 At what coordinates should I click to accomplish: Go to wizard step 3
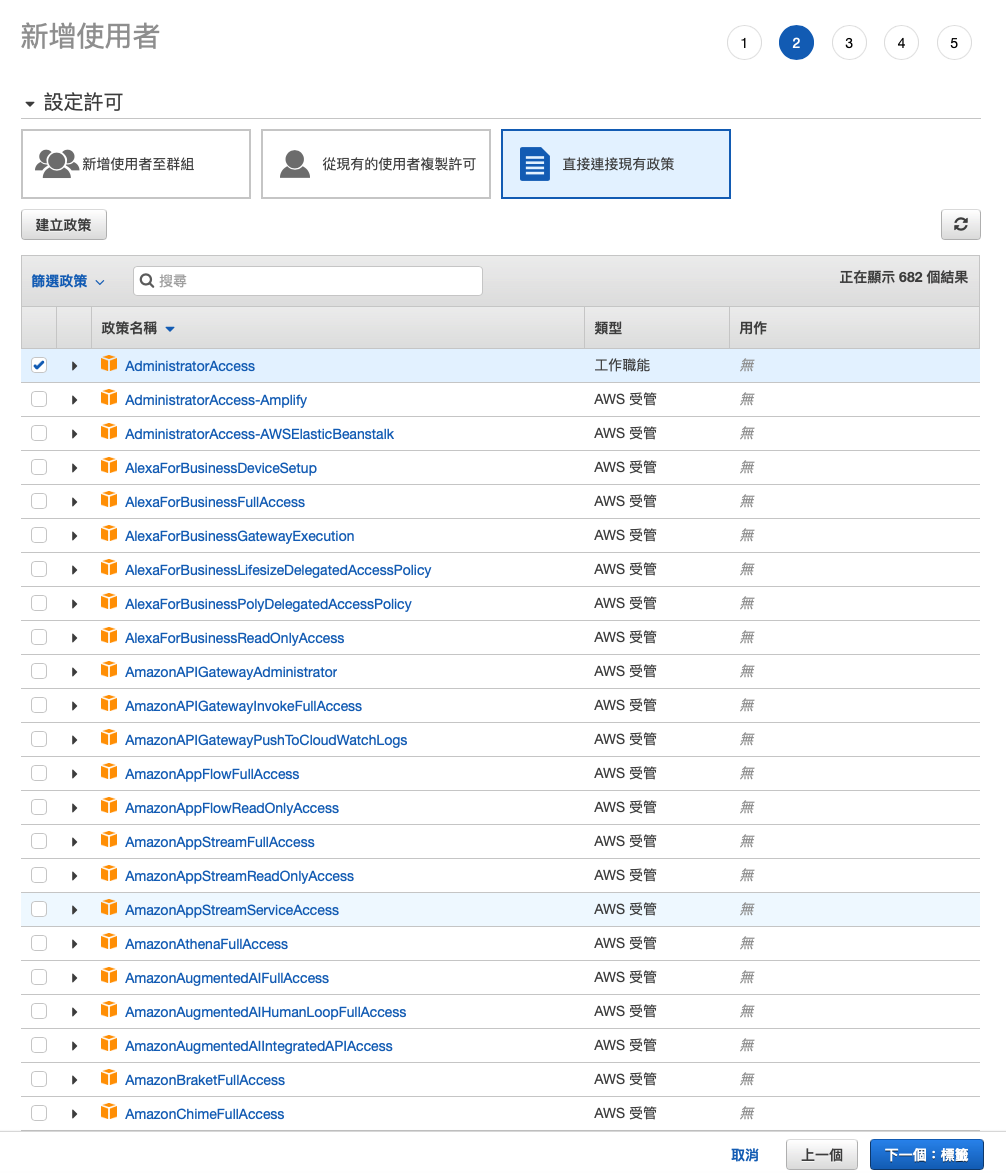pyautogui.click(x=849, y=43)
